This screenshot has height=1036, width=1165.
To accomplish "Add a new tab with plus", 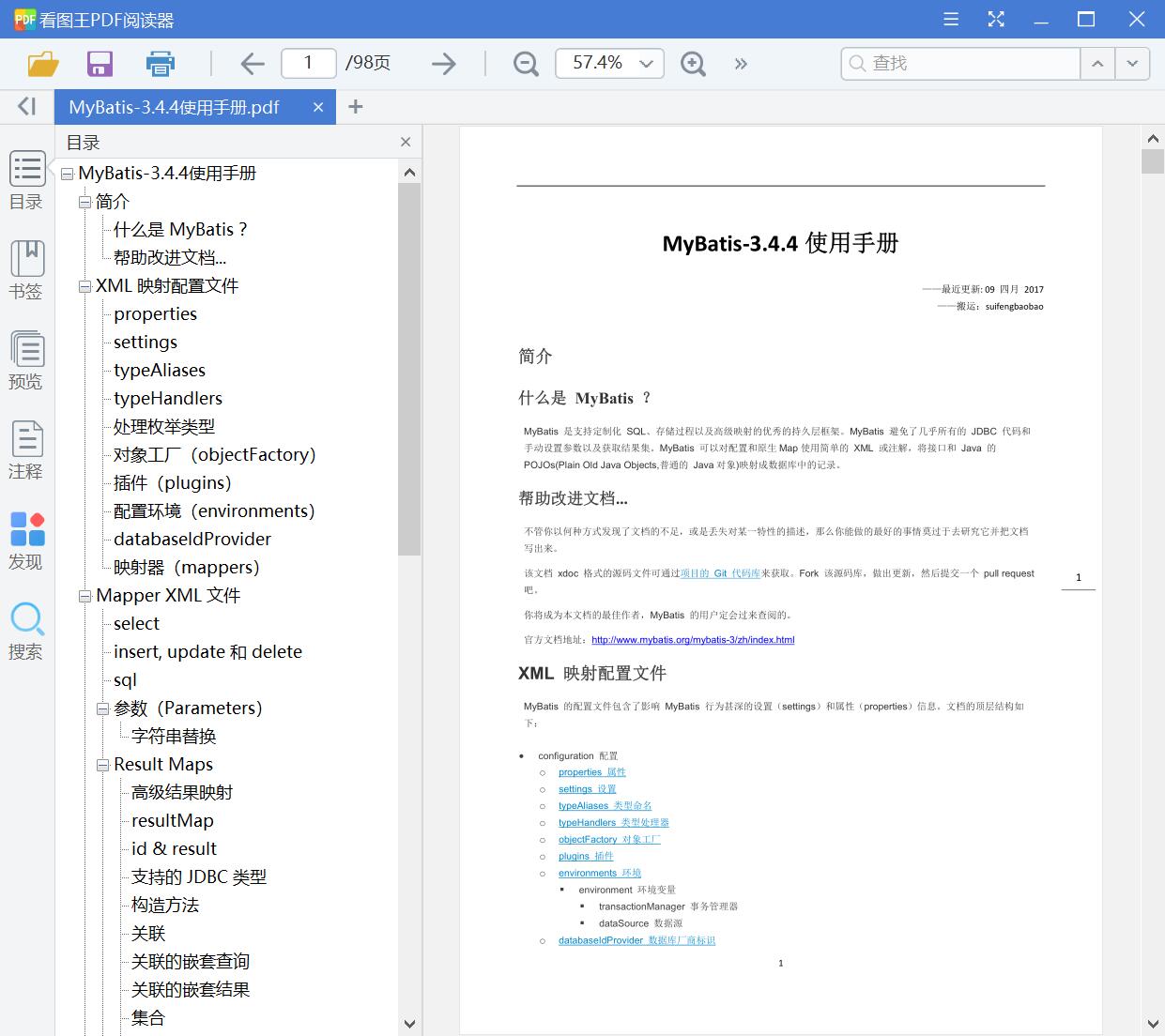I will (355, 107).
